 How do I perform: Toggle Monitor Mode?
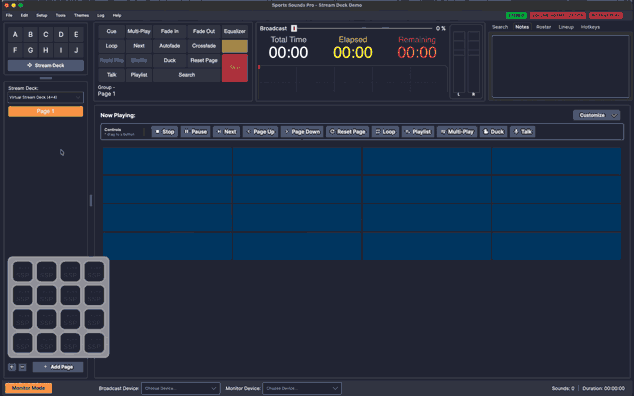[x=28, y=388]
